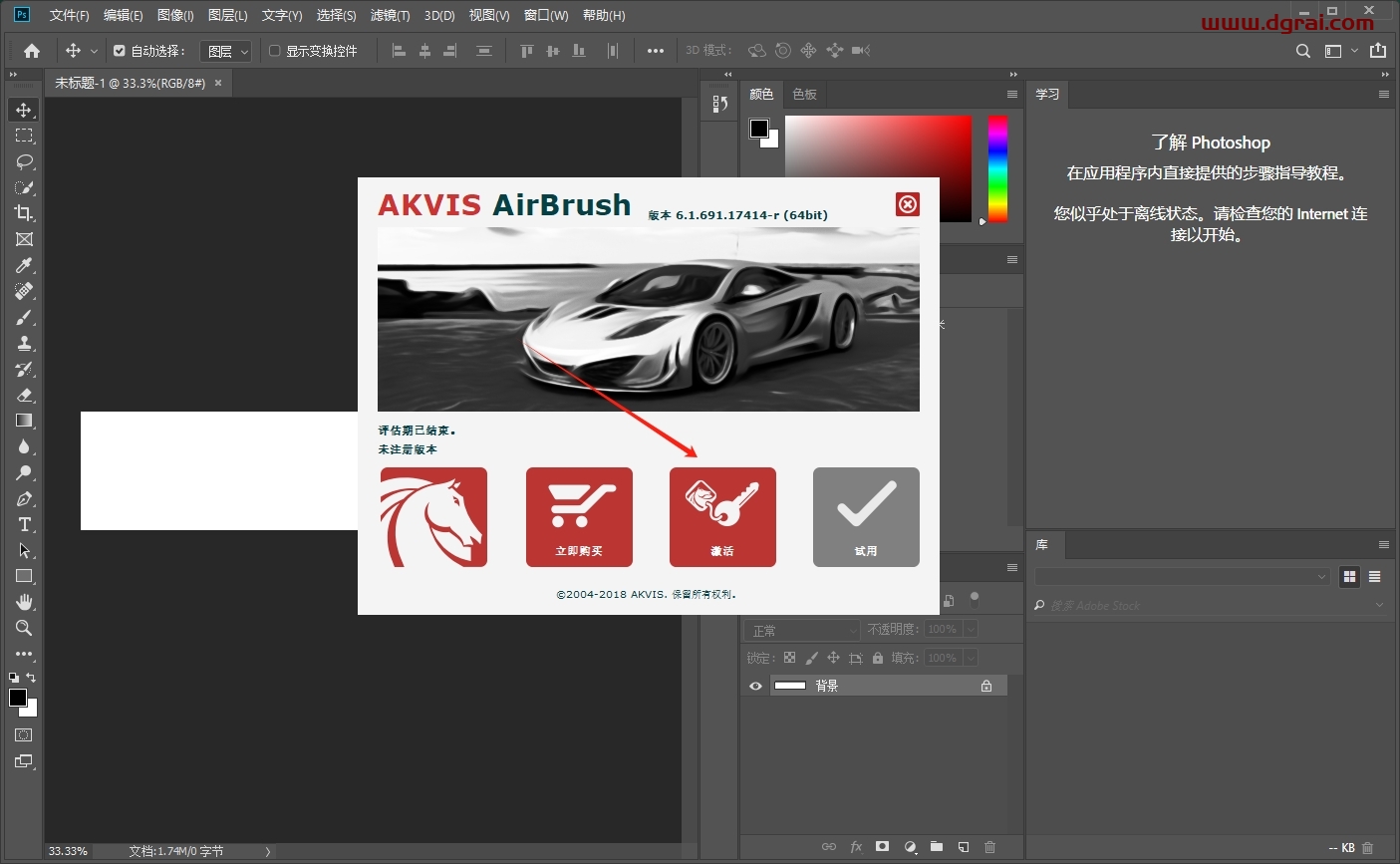Open the 滤镜(T) menu
1400x864 pixels.
pyautogui.click(x=390, y=15)
